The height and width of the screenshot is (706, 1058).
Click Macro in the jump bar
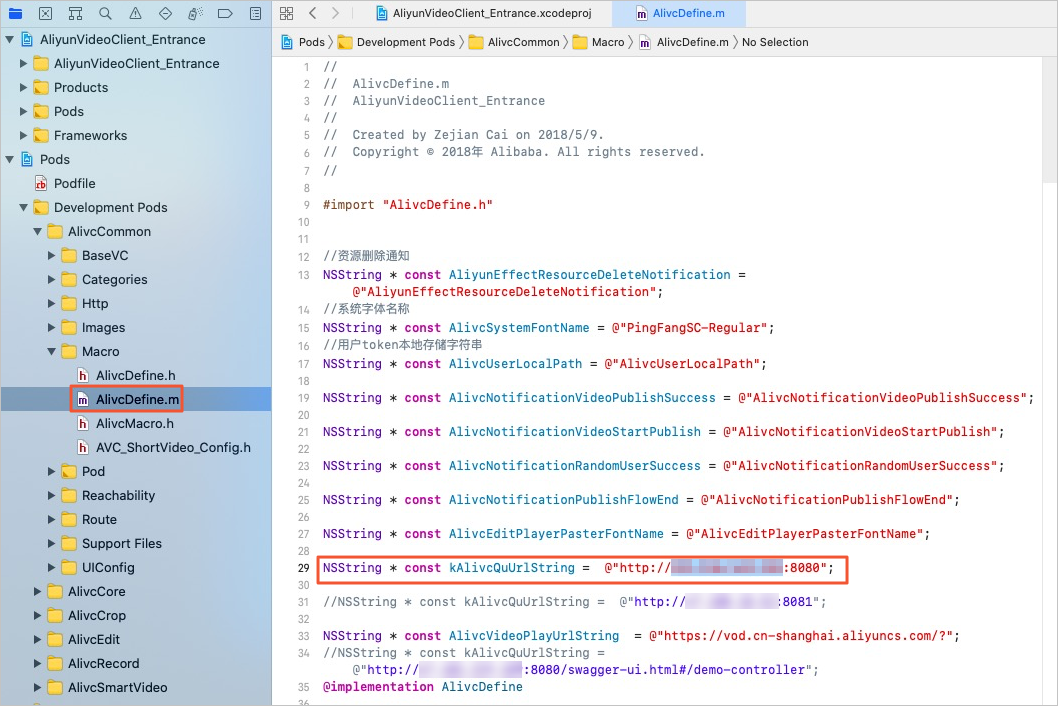598,42
